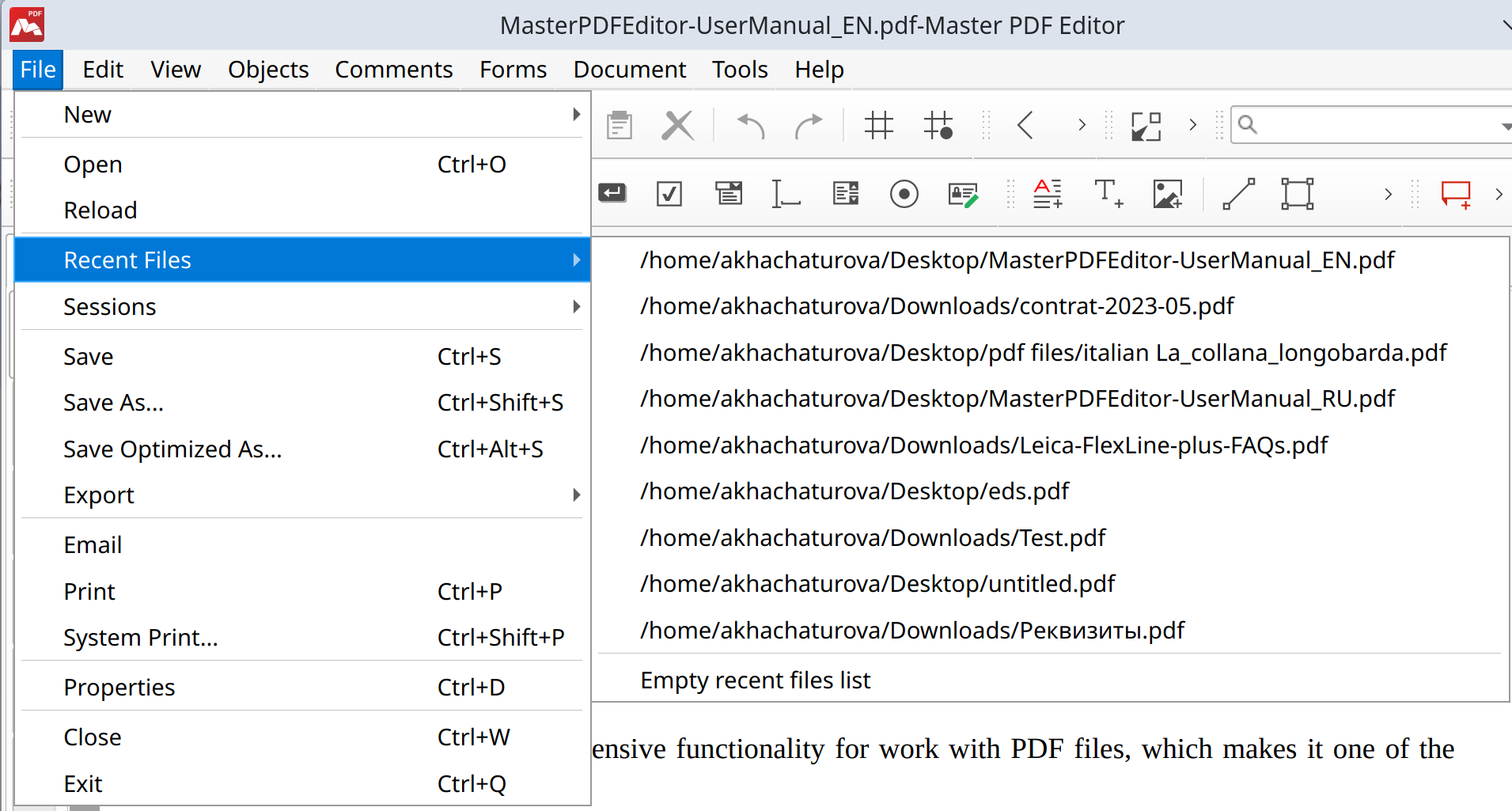This screenshot has width=1512, height=811.
Task: Expand the New submenu
Action: click(x=302, y=115)
